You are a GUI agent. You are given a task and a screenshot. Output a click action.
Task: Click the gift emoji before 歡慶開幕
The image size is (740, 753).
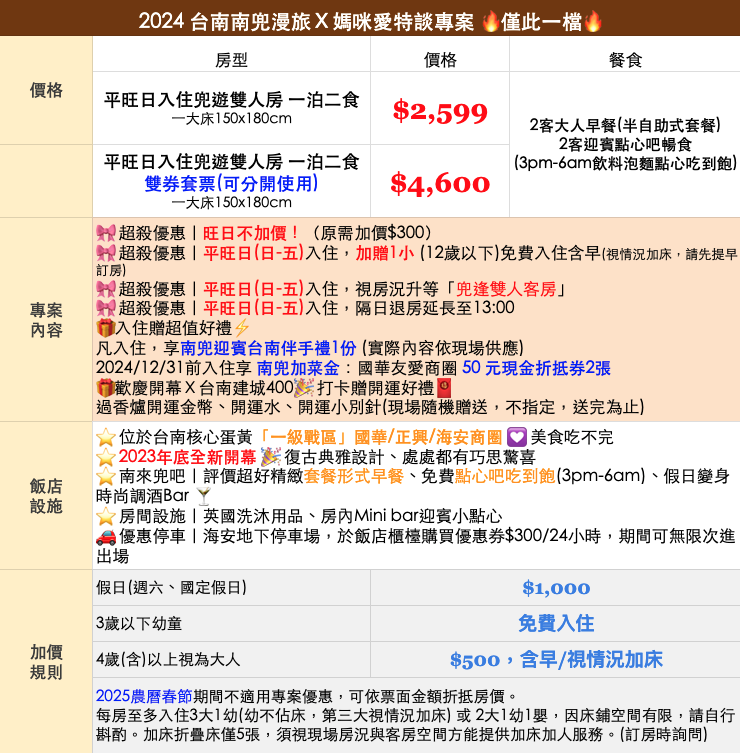pyautogui.click(x=106, y=388)
